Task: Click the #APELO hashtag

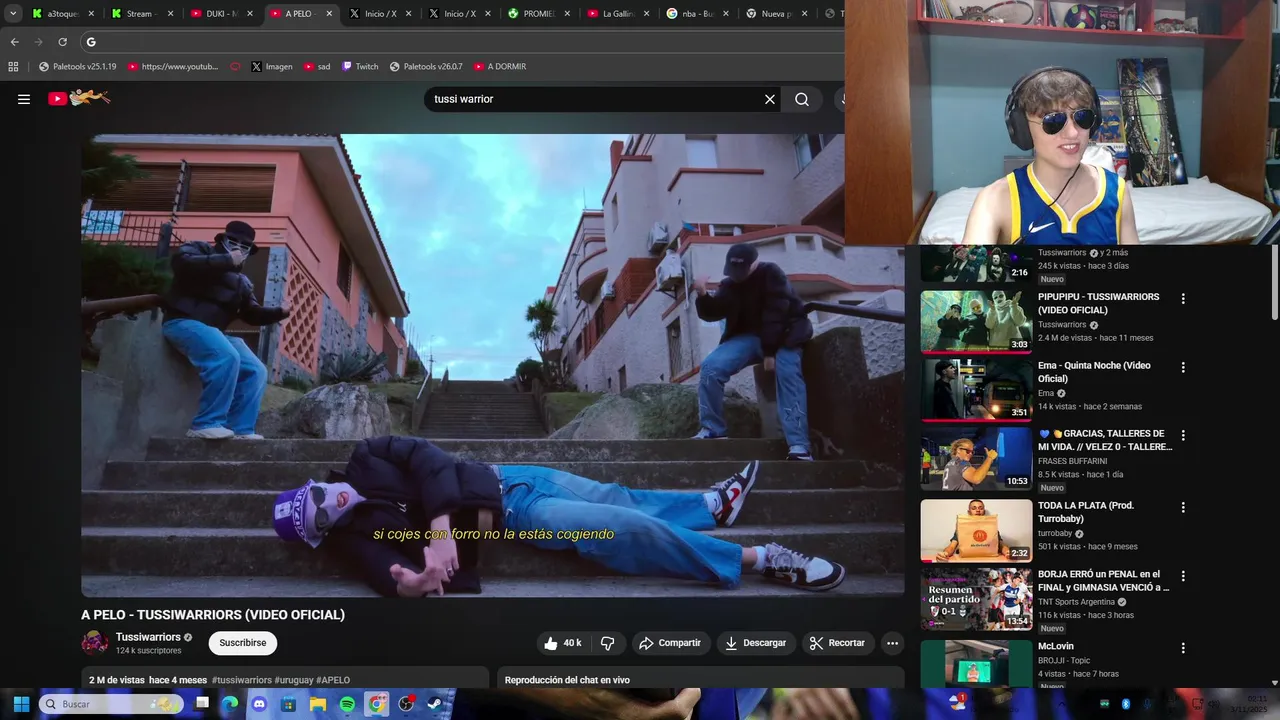Action: coord(333,680)
